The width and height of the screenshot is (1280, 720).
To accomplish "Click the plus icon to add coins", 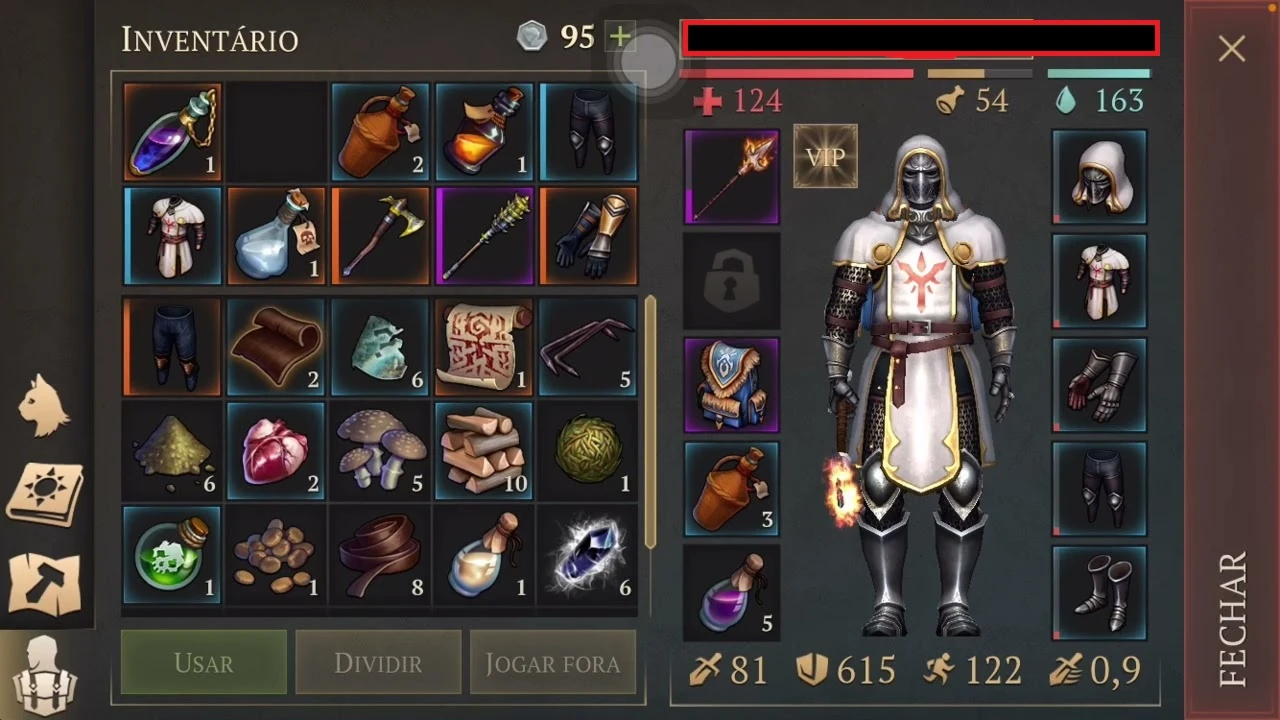I will [x=621, y=38].
